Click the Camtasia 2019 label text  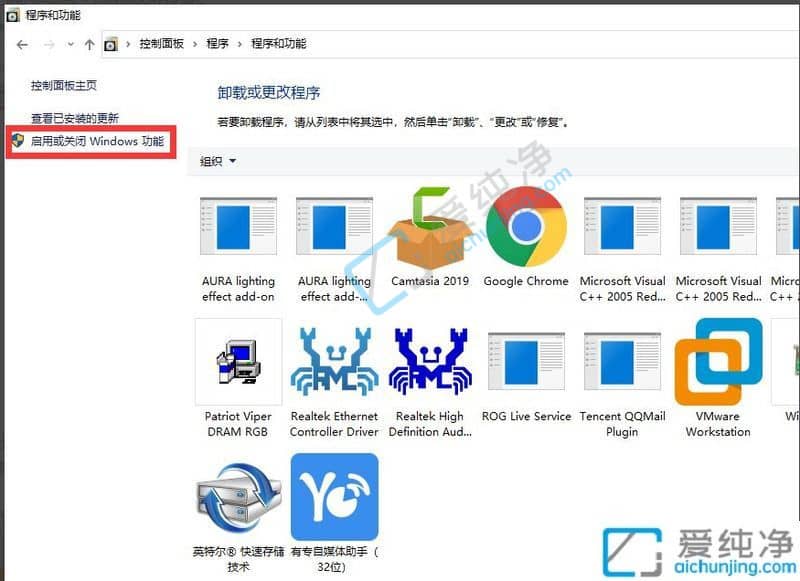click(x=430, y=281)
